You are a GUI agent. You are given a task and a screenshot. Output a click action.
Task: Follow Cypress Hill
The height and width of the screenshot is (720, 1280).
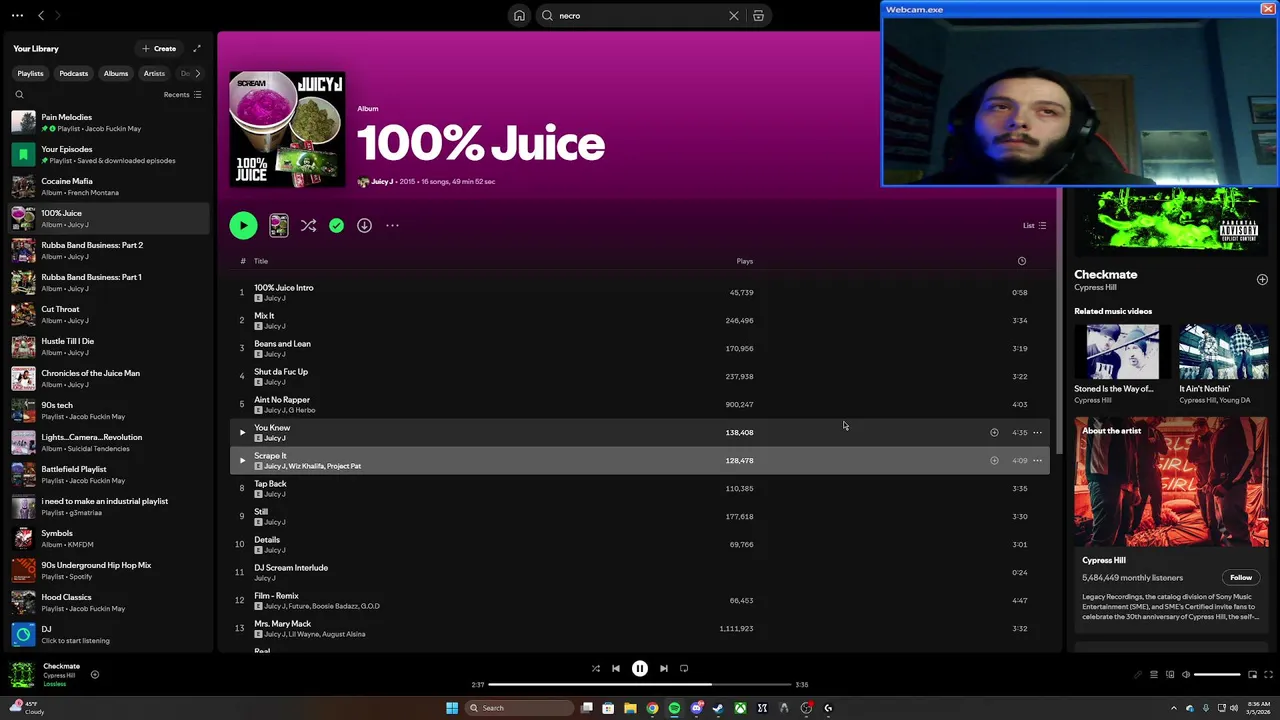coord(1241,577)
